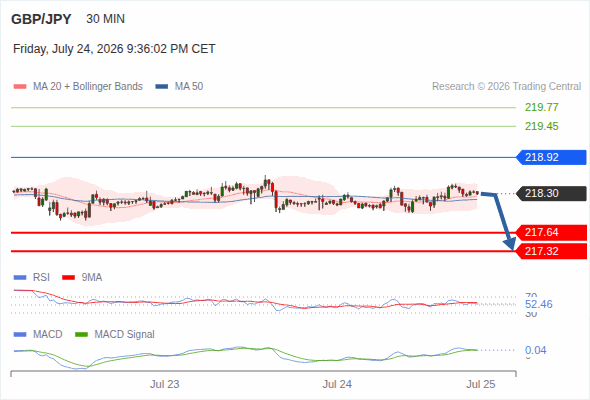
Task: Select the date line Friday, July 24, 2026
Action: [x=114, y=49]
